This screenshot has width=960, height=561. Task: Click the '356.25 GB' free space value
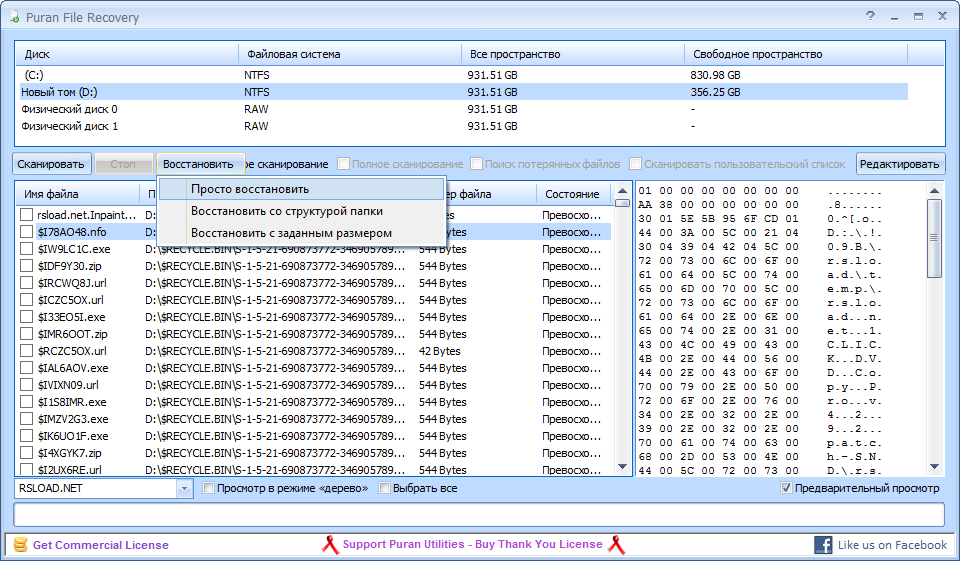(x=715, y=92)
